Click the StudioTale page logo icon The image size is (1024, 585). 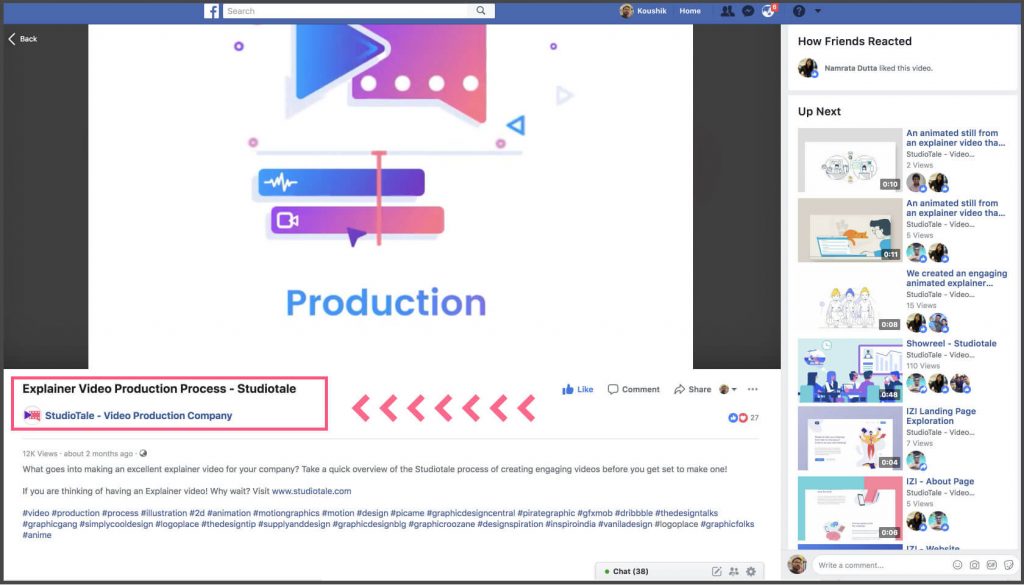32,415
